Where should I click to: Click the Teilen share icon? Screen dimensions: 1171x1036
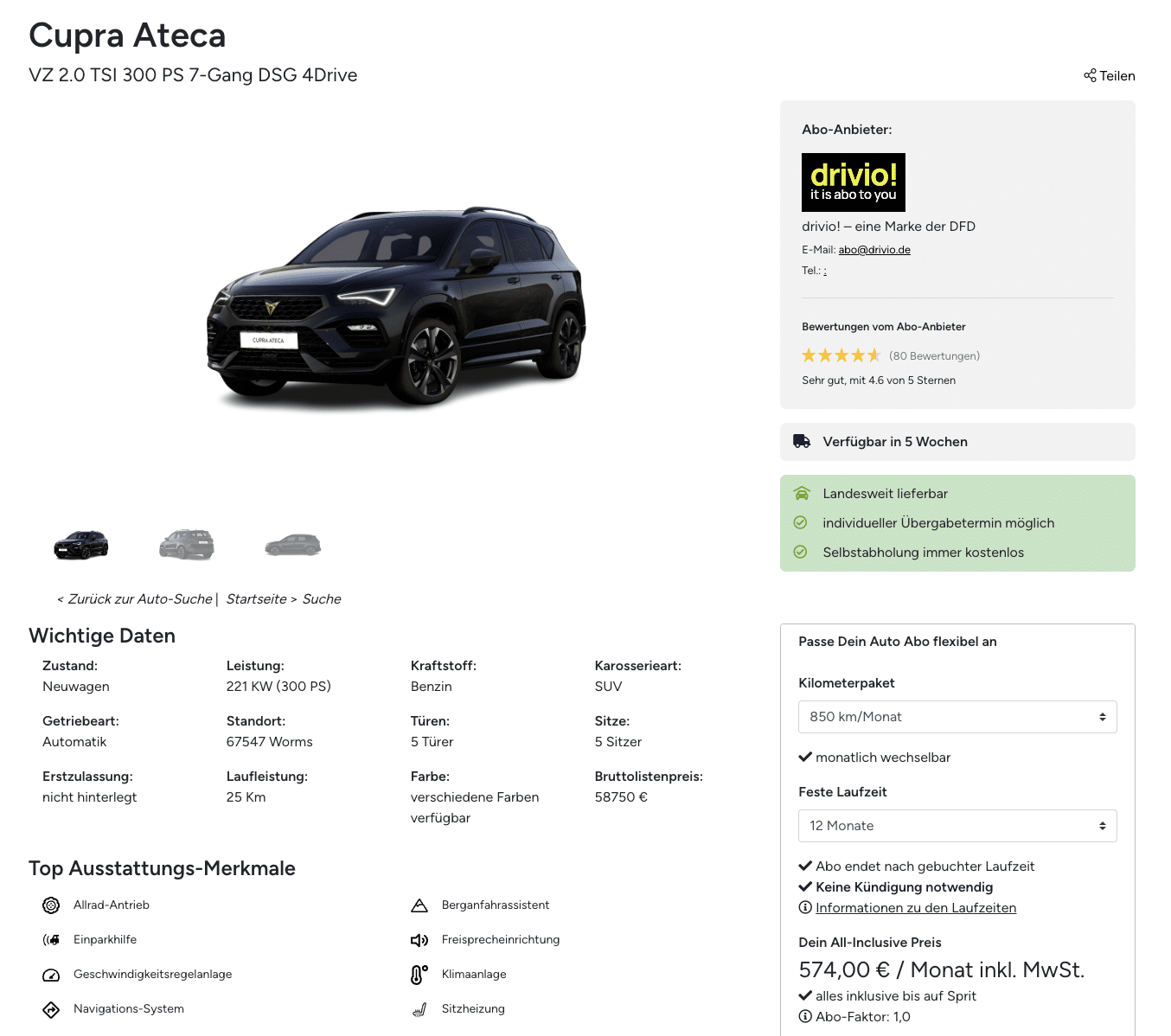1090,75
